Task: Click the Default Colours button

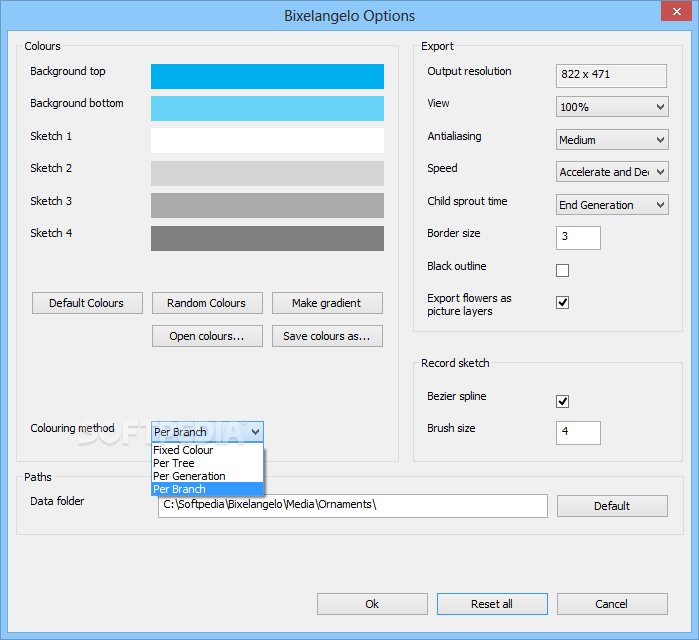Action: [x=87, y=303]
